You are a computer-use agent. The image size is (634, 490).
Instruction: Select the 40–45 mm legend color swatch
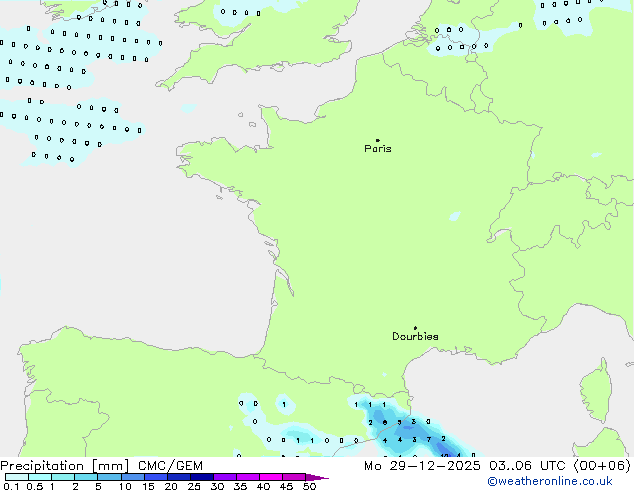271,477
